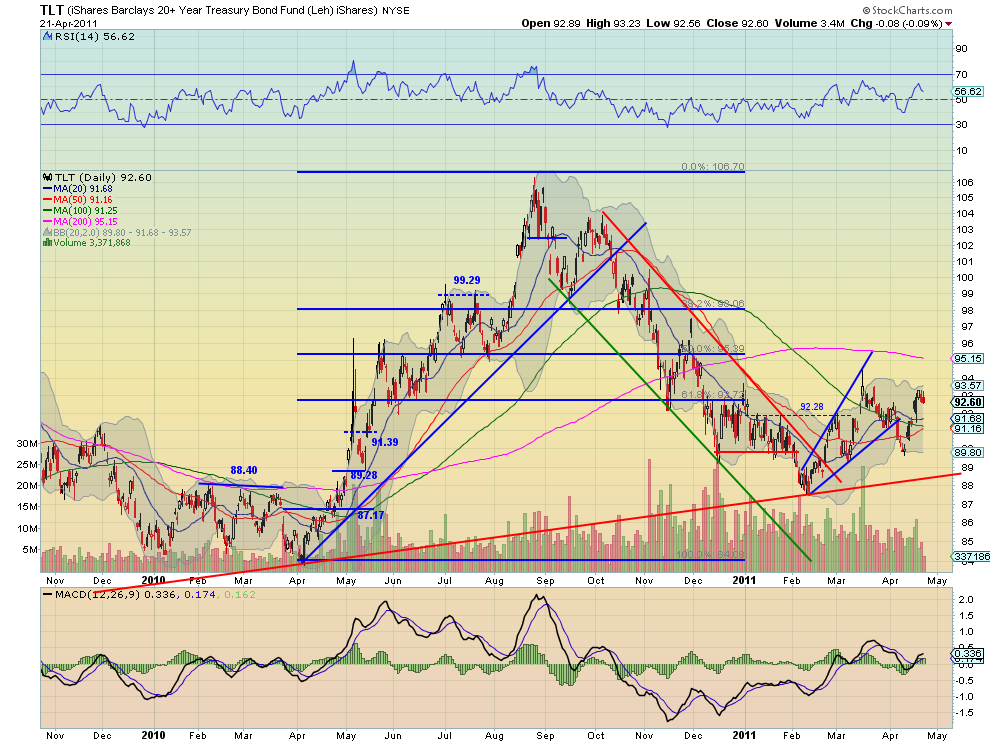The width and height of the screenshot is (990, 744).
Task: Click the 0.336 MACD value tag on right axis
Action: (x=968, y=654)
